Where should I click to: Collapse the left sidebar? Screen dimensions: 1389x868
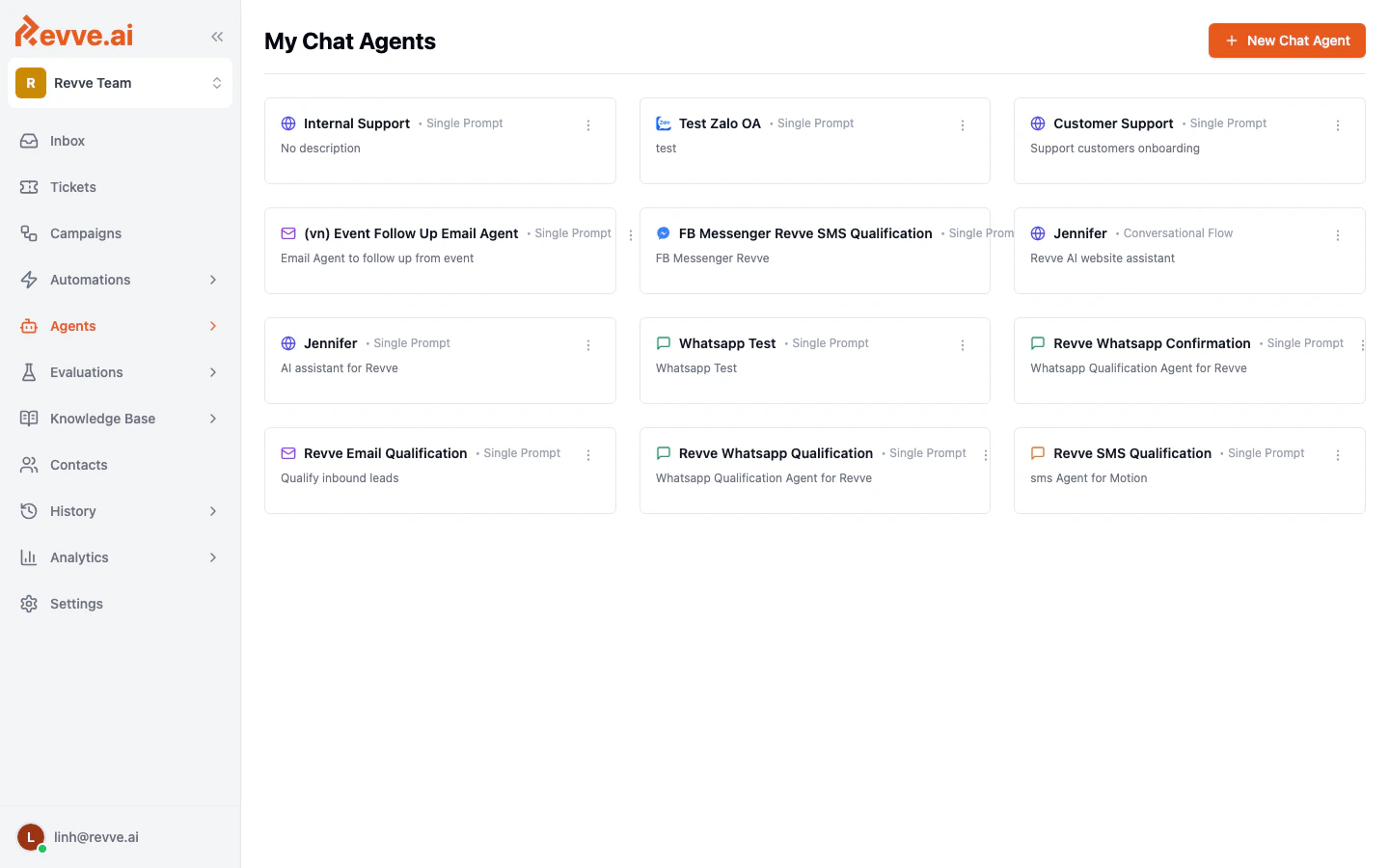[216, 36]
